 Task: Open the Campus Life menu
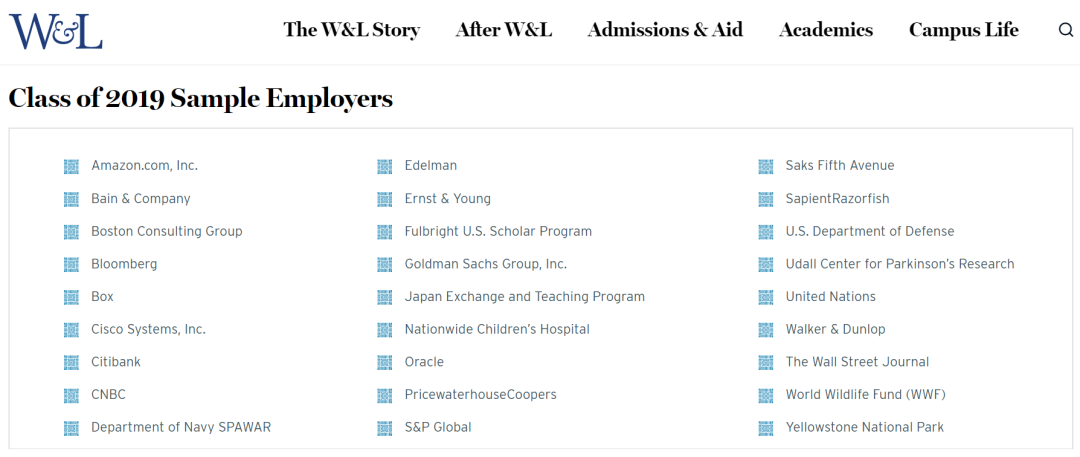[x=964, y=30]
